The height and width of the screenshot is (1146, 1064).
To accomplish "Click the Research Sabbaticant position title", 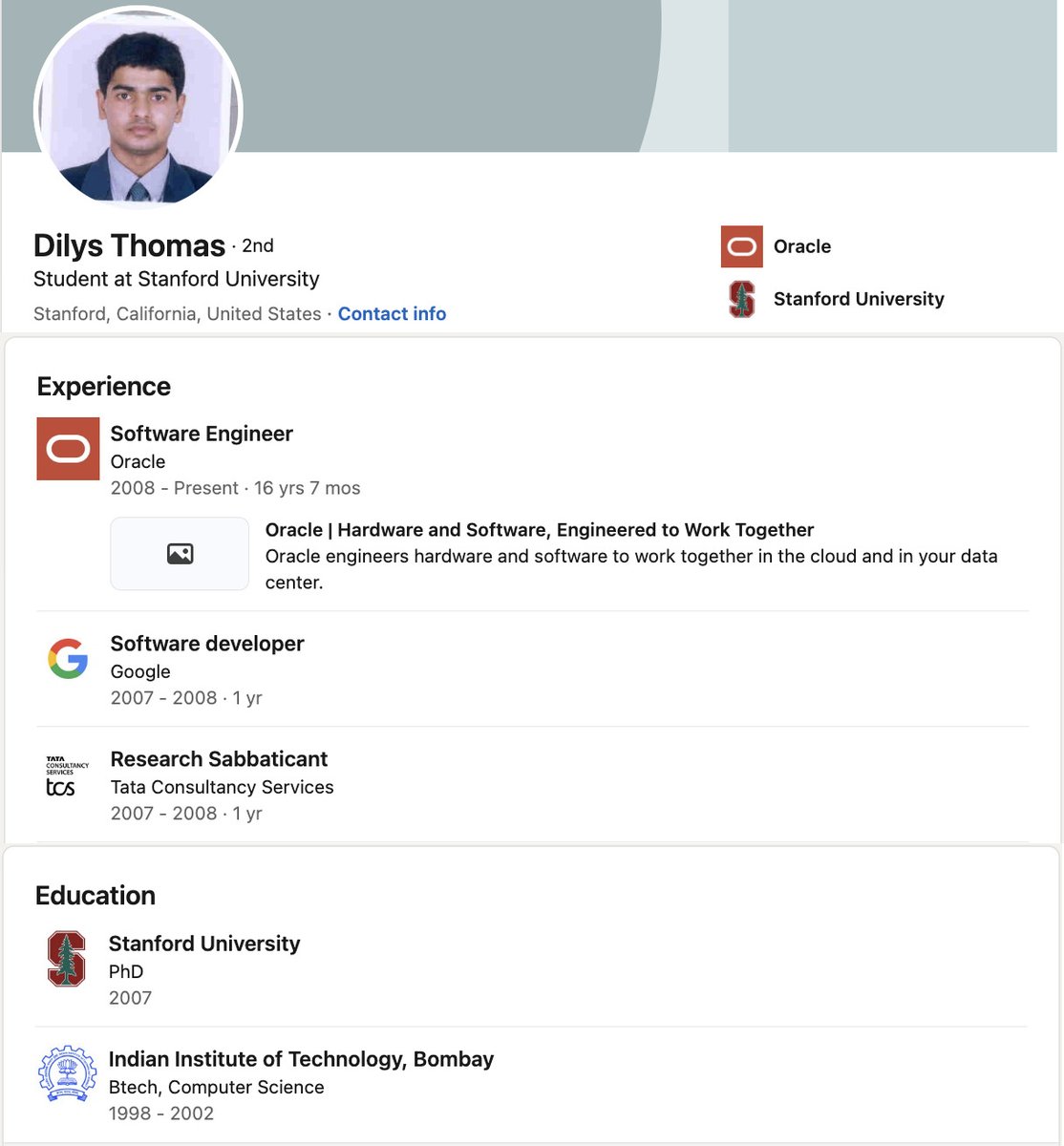I will [x=220, y=759].
